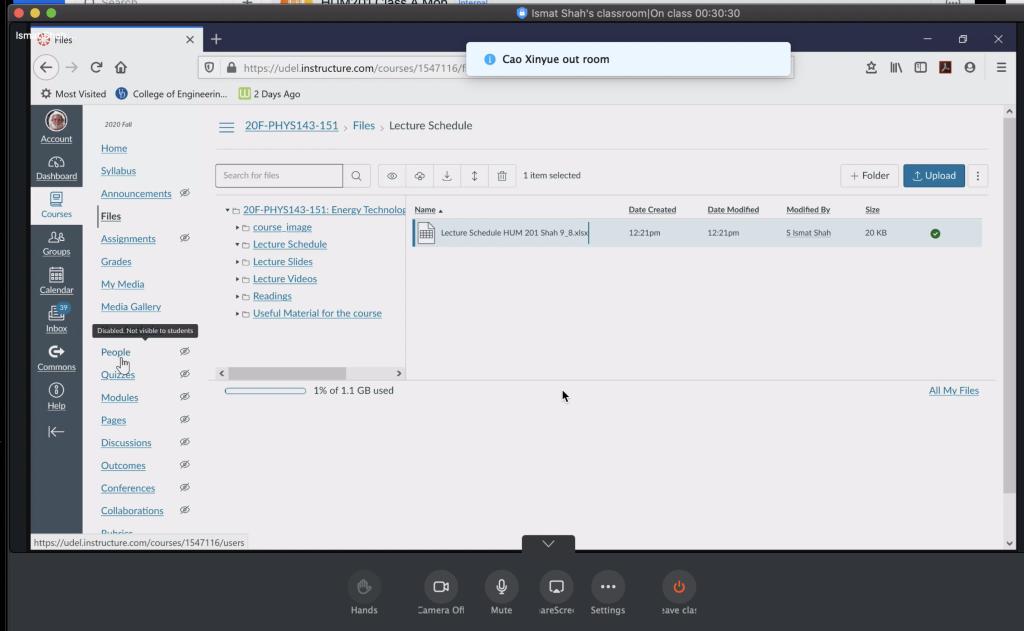The width and height of the screenshot is (1024, 631).
Task: Open the Syllabus course menu item
Action: 118,171
